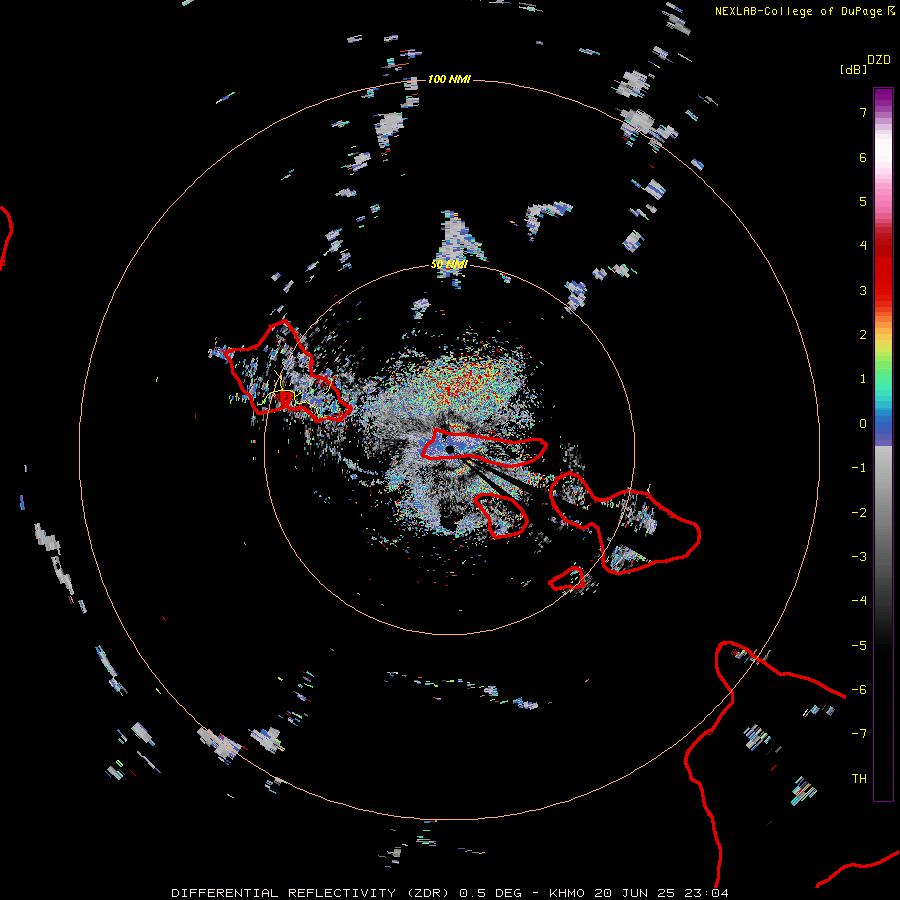Image resolution: width=900 pixels, height=900 pixels.
Task: Click the black radar site dot at the center
Action: (x=450, y=449)
